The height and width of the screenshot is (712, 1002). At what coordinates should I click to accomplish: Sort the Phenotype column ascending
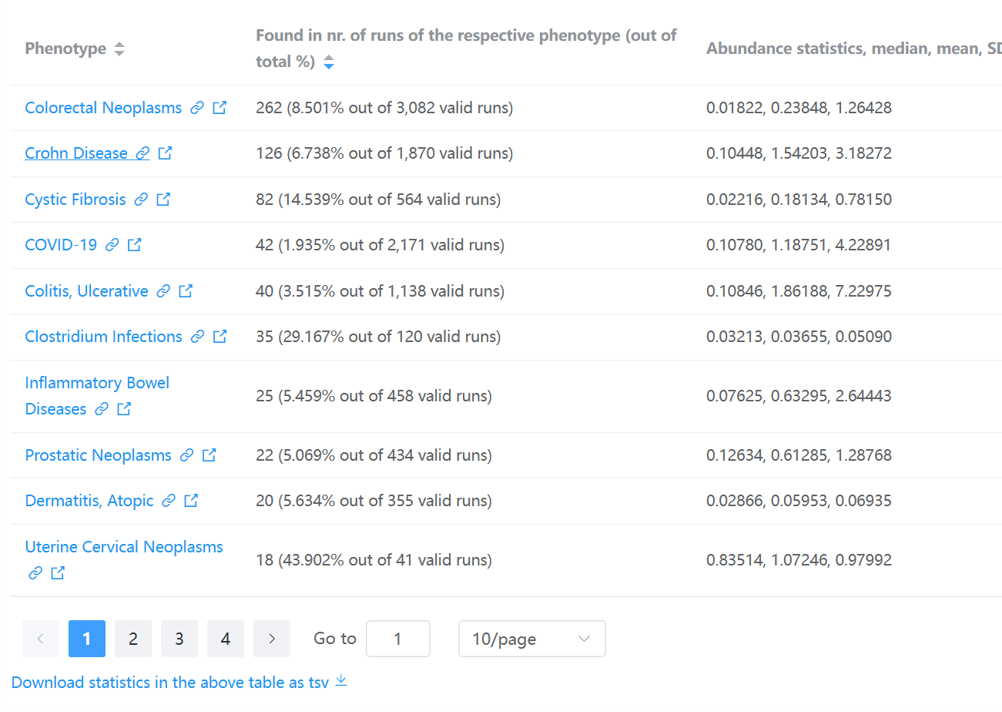coord(118,42)
